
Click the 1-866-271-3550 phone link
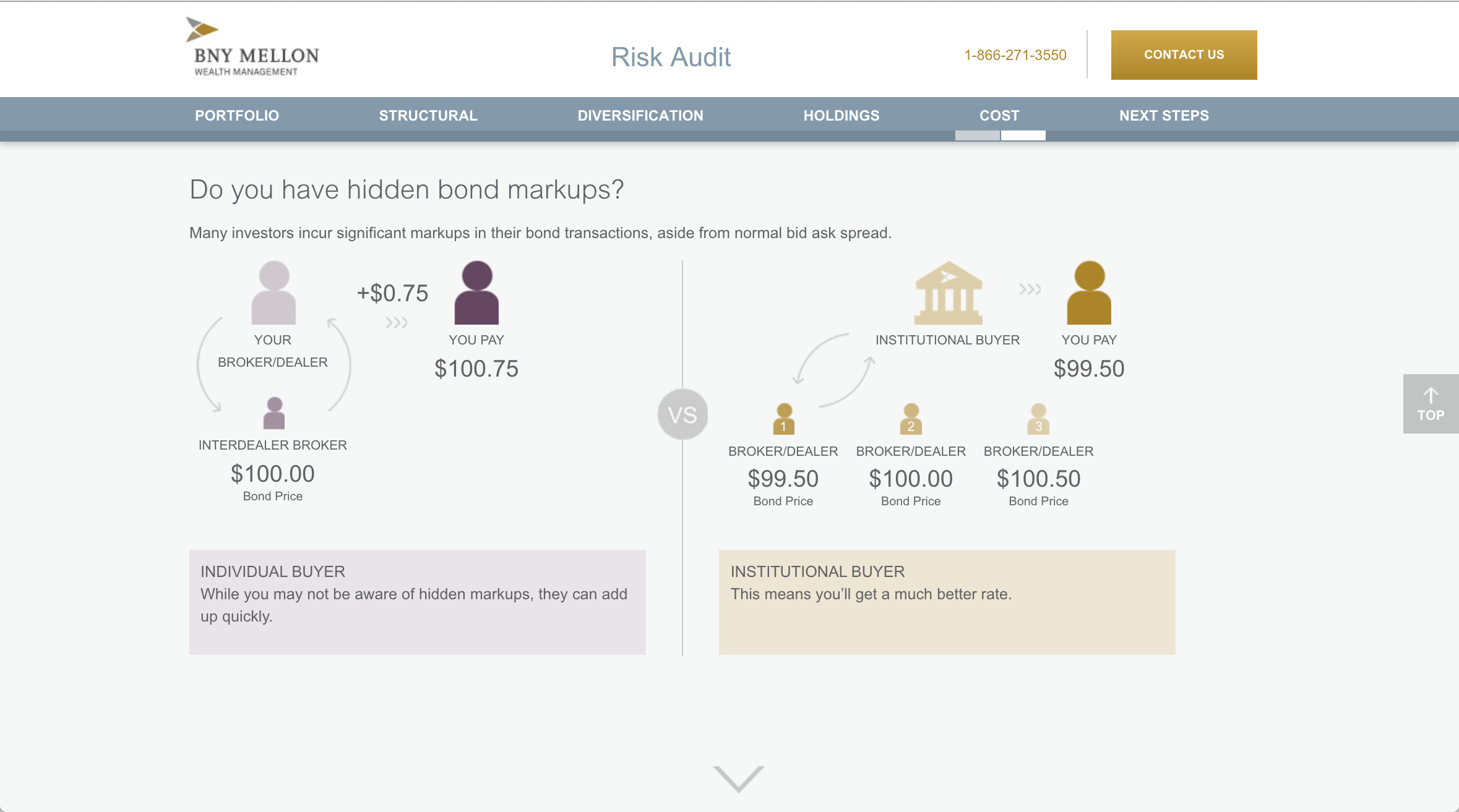1015,55
